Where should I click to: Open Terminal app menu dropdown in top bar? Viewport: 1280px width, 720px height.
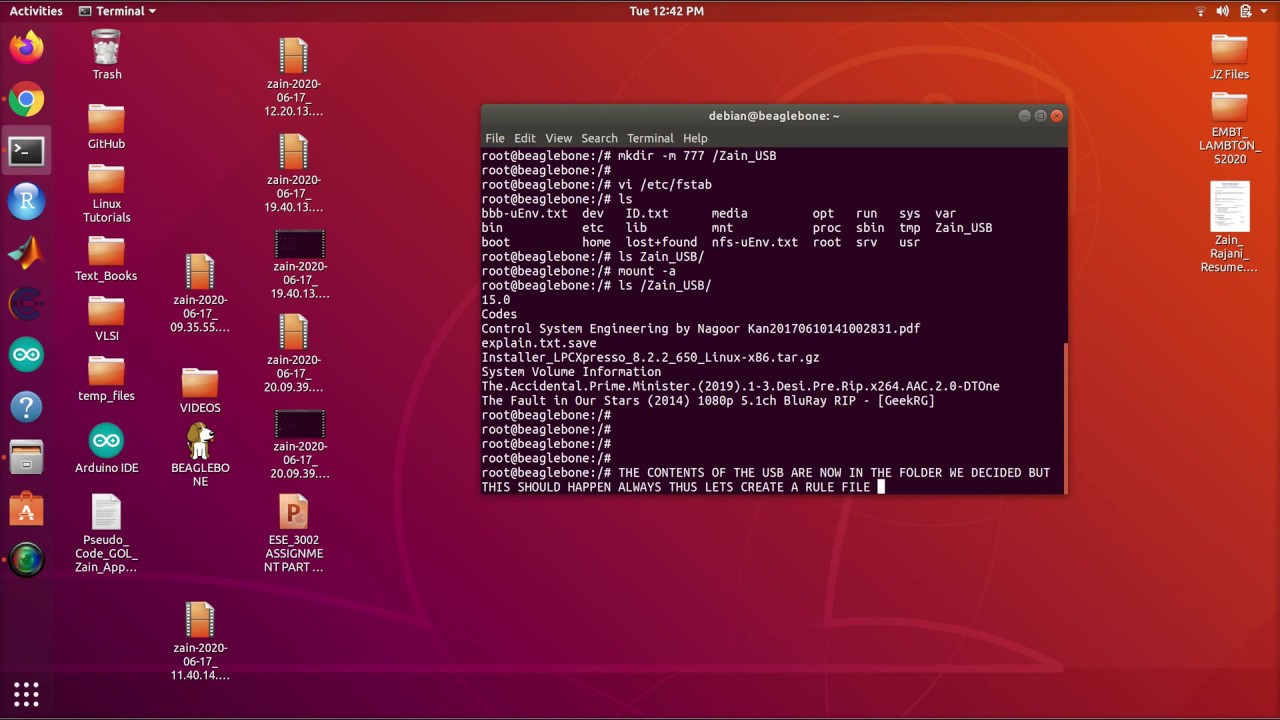pos(118,11)
